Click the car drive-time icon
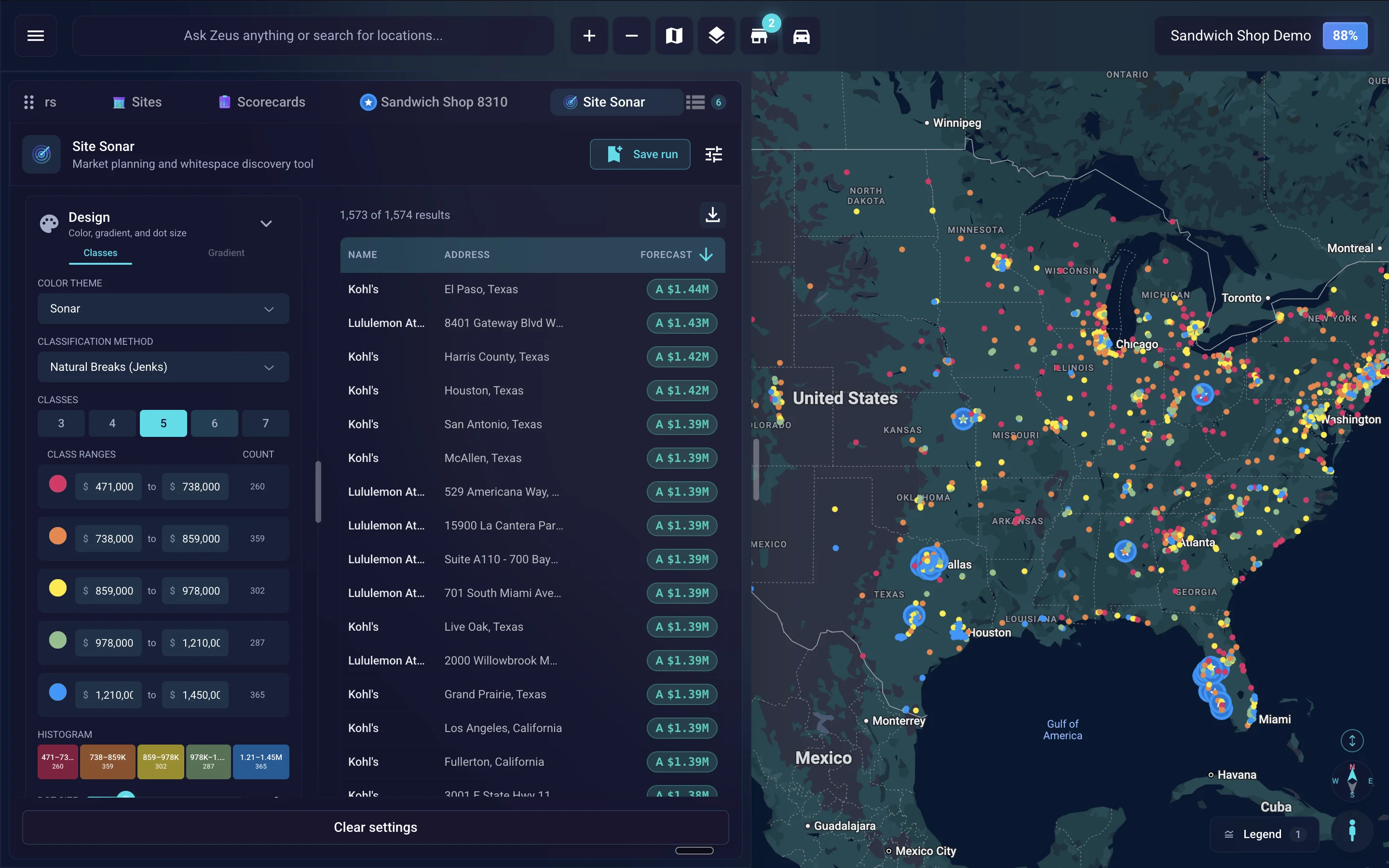This screenshot has width=1389, height=868. coord(801,36)
